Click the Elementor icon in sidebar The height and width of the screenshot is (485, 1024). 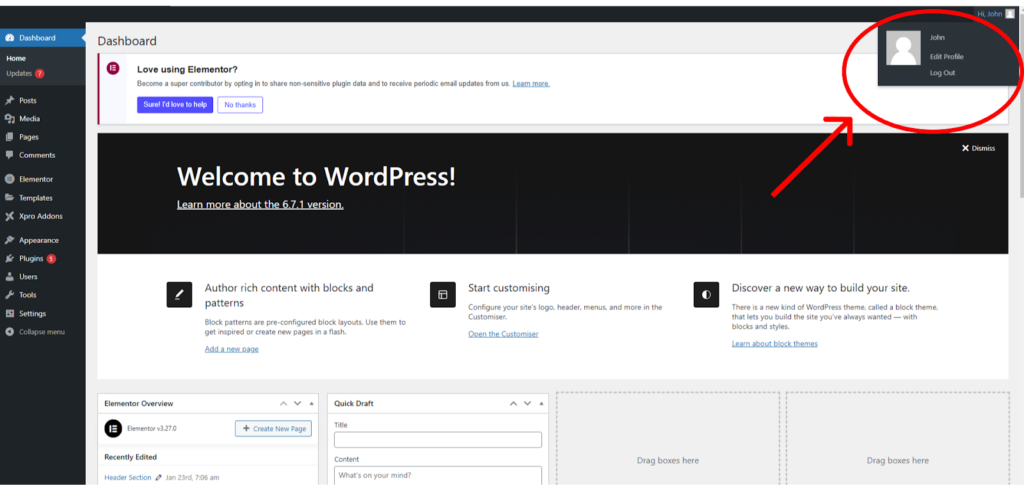(9, 180)
